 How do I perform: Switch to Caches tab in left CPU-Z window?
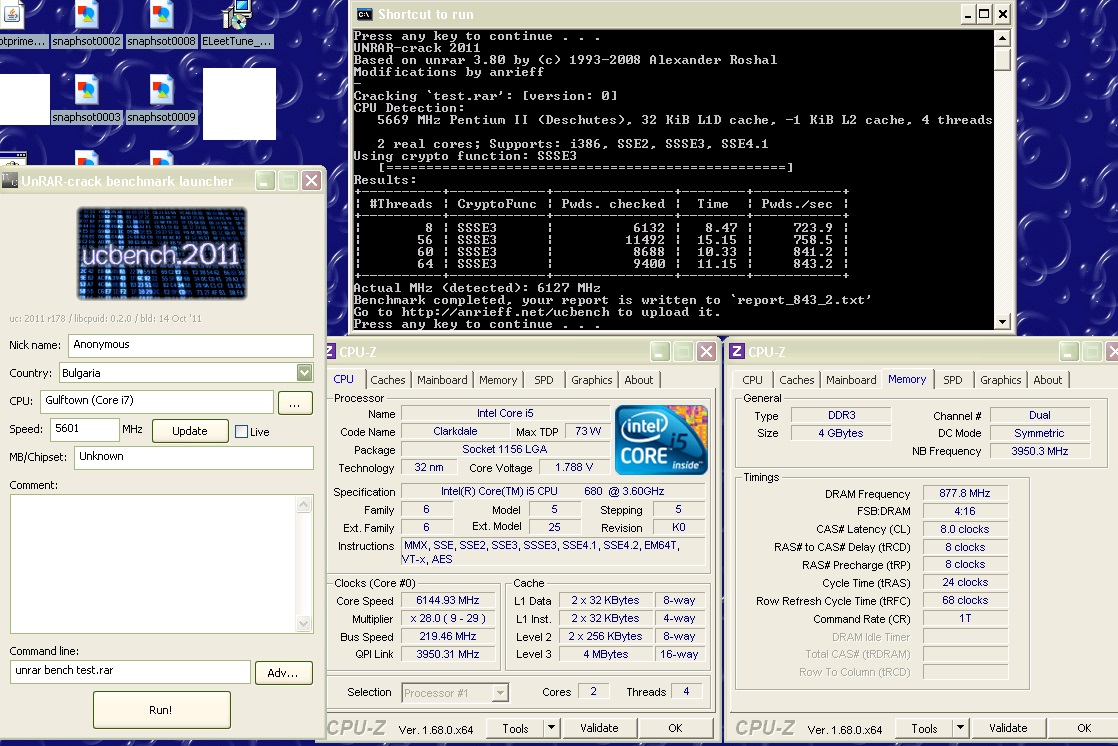(387, 380)
